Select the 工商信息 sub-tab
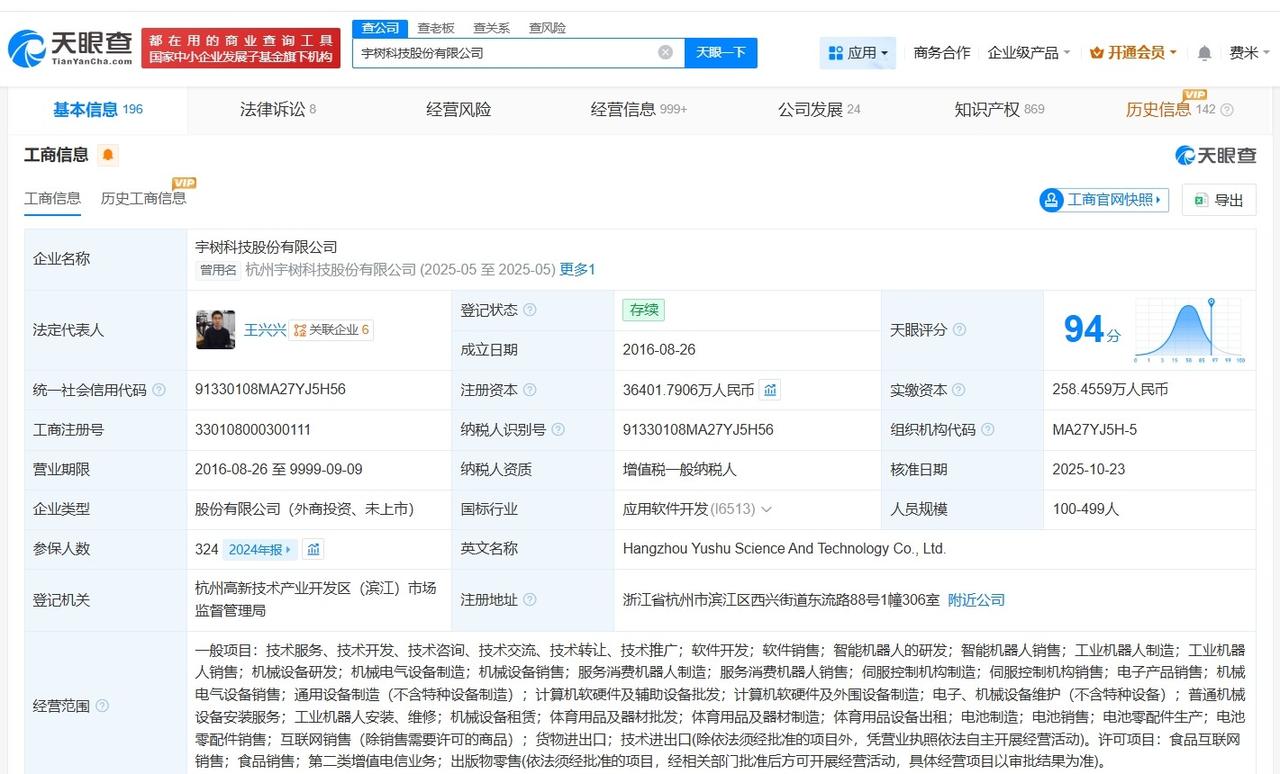Viewport: 1280px width, 774px height. tap(53, 198)
